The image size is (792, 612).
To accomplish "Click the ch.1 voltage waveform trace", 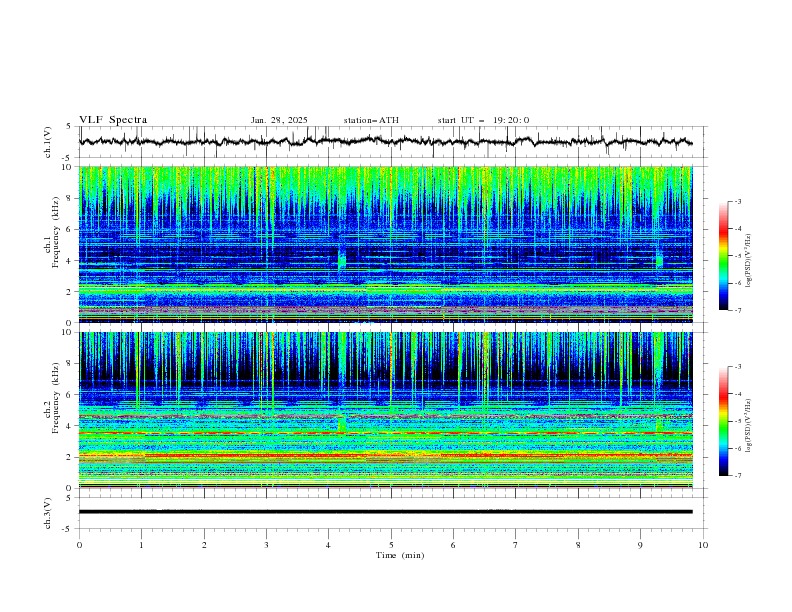I will coord(385,141).
